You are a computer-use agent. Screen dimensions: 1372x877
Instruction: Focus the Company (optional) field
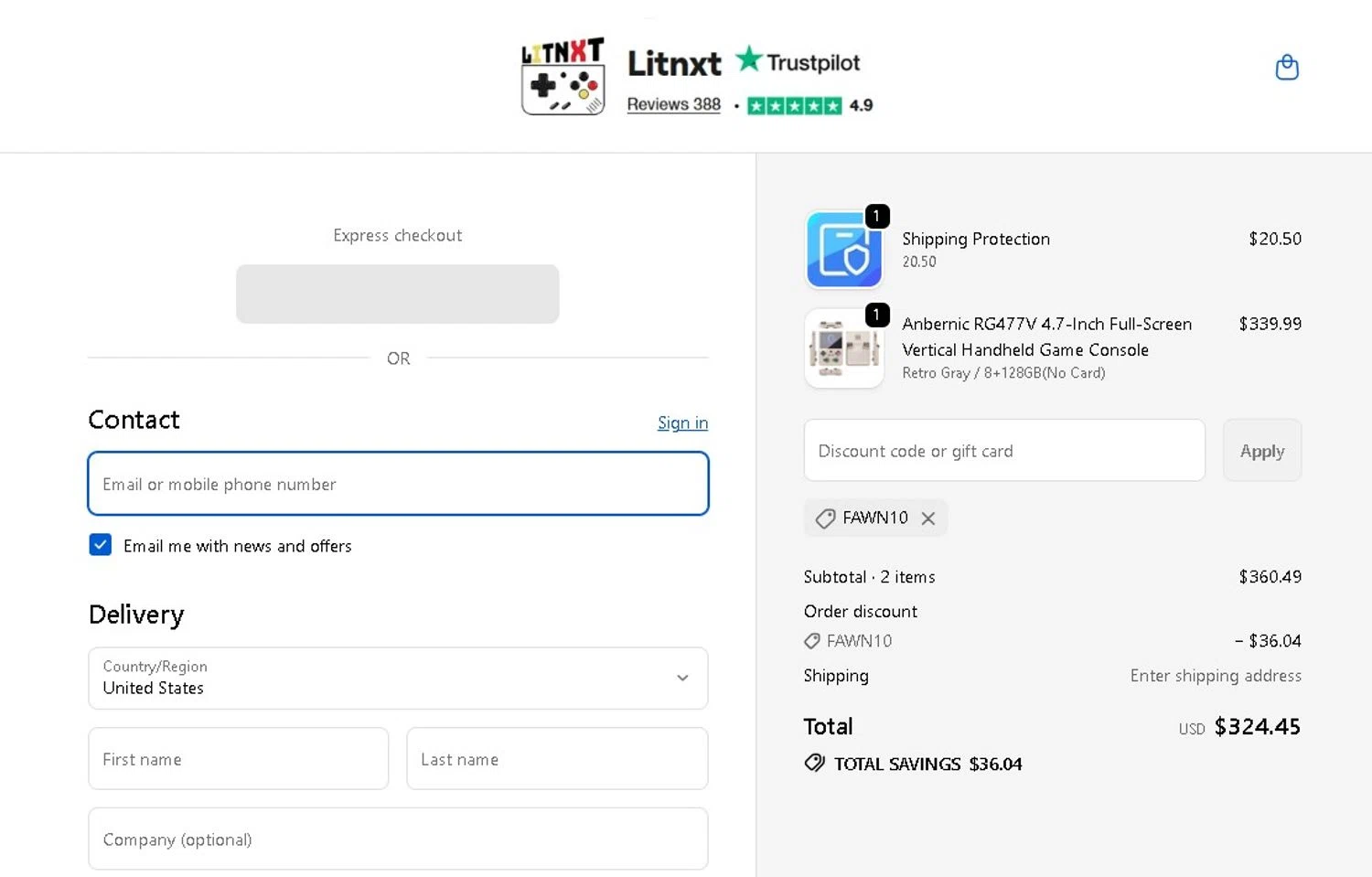pos(398,839)
